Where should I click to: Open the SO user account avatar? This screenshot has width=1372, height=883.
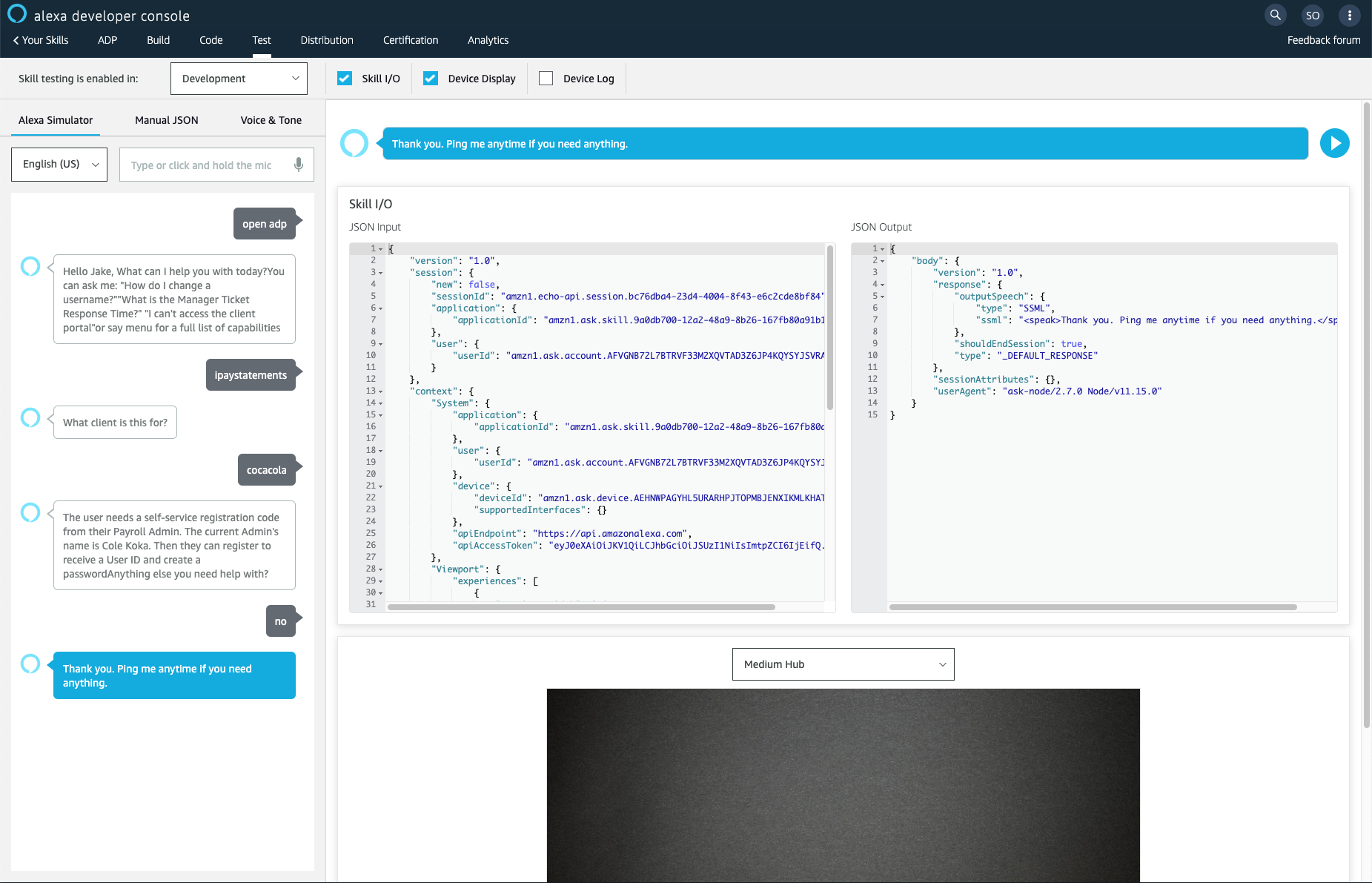(x=1313, y=15)
